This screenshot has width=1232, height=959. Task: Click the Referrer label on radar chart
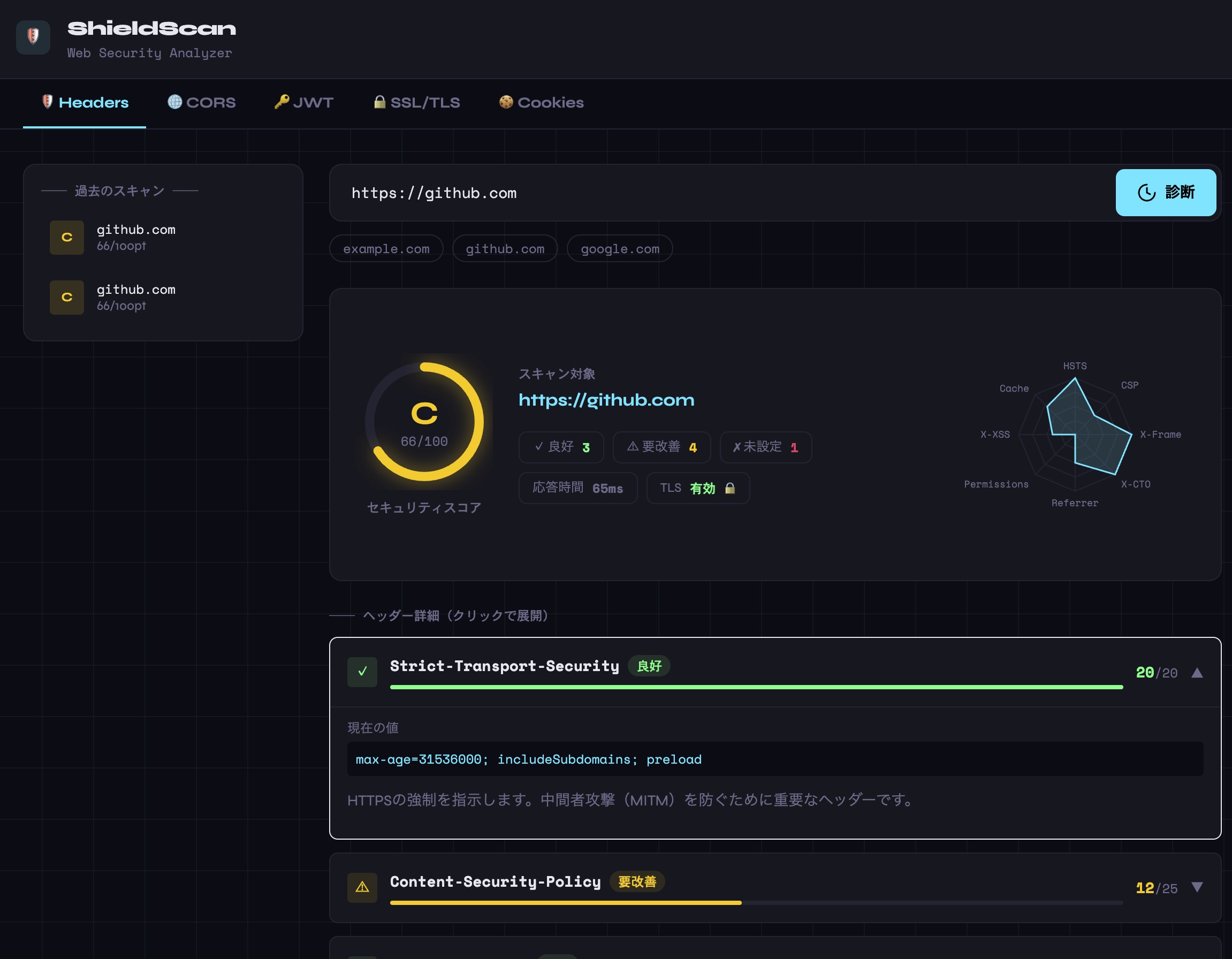pyautogui.click(x=1075, y=503)
